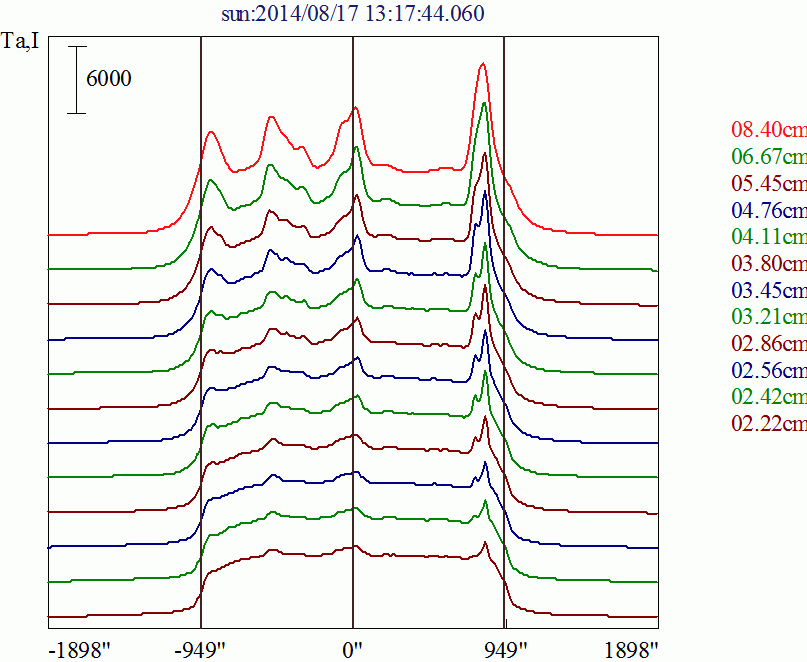Image resolution: width=807 pixels, height=662 pixels.
Task: Click the sun date-time plot title
Action: [354, 14]
